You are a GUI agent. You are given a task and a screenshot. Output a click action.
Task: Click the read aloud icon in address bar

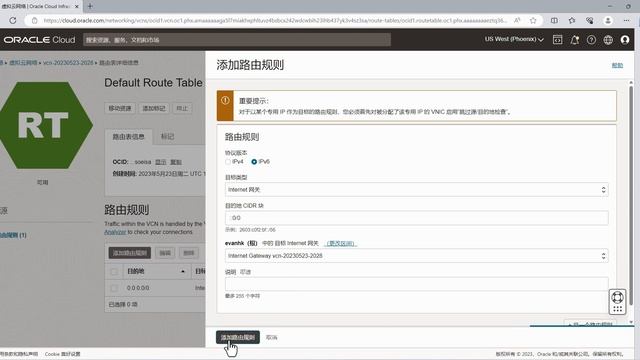coord(517,20)
